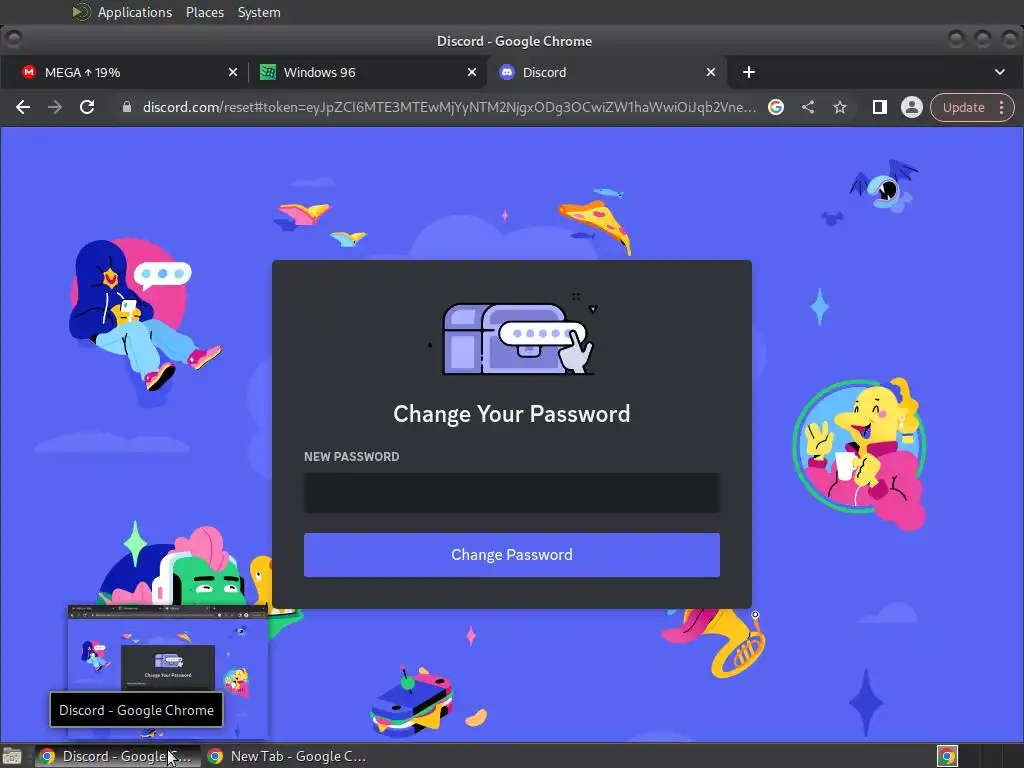Click the browser forward arrow

point(55,107)
